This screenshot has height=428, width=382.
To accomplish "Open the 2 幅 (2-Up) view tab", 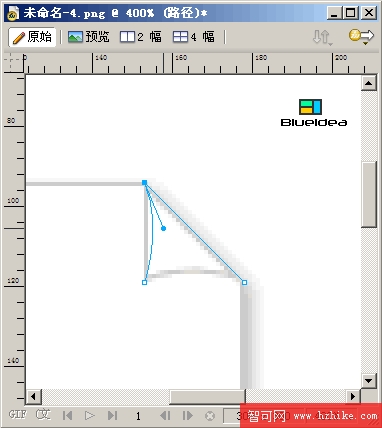I will tap(140, 37).
